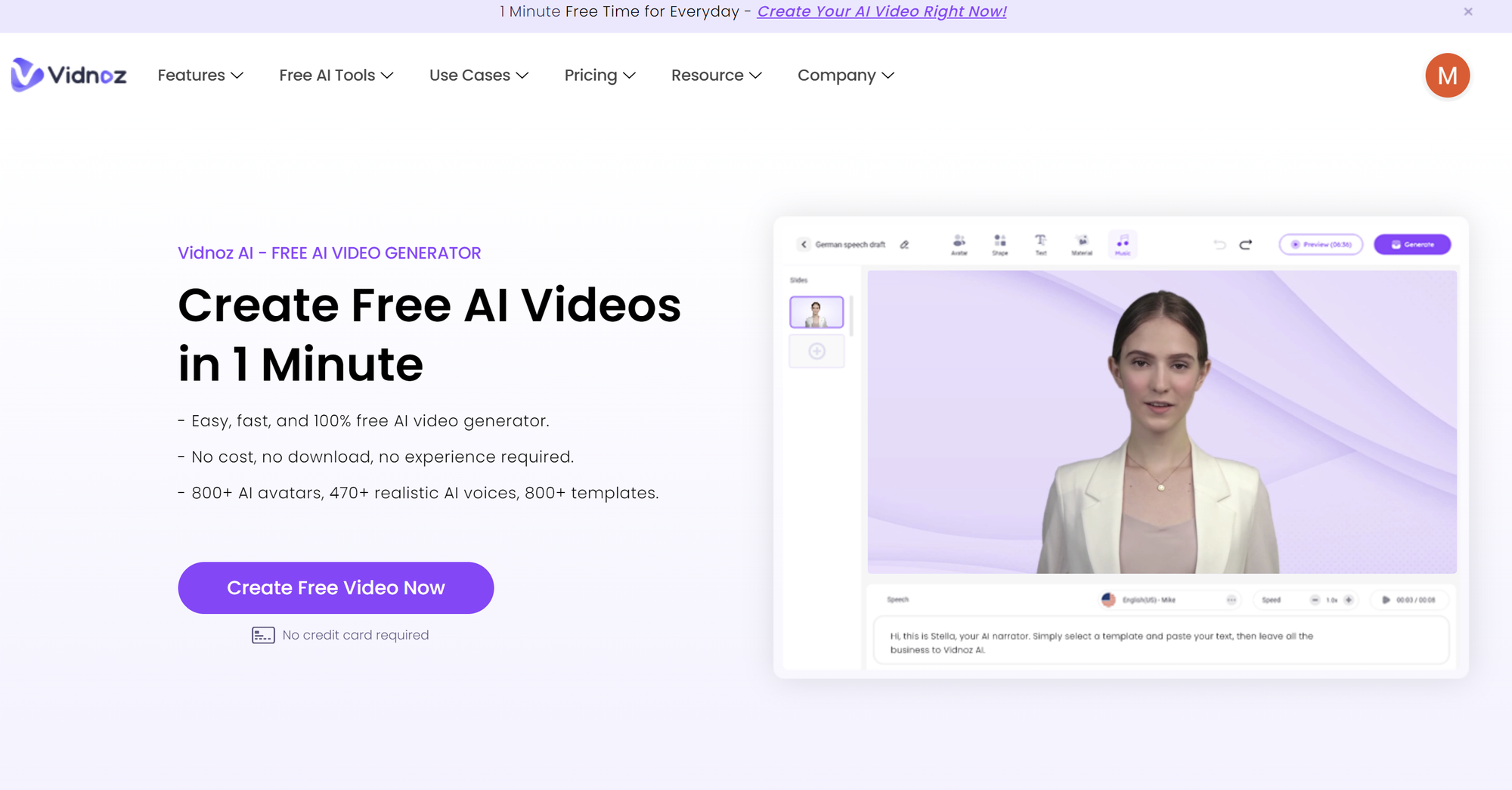This screenshot has height=790, width=1512.
Task: Click the Create Free AI Videos headline
Action: pos(429,334)
